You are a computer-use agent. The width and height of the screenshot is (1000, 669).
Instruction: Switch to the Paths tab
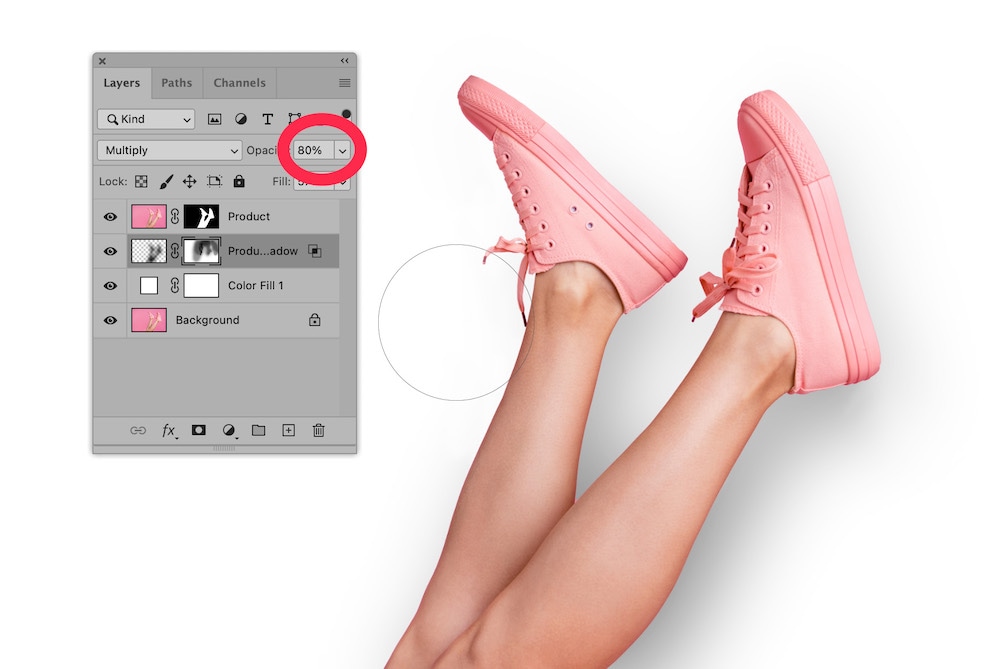click(x=176, y=83)
